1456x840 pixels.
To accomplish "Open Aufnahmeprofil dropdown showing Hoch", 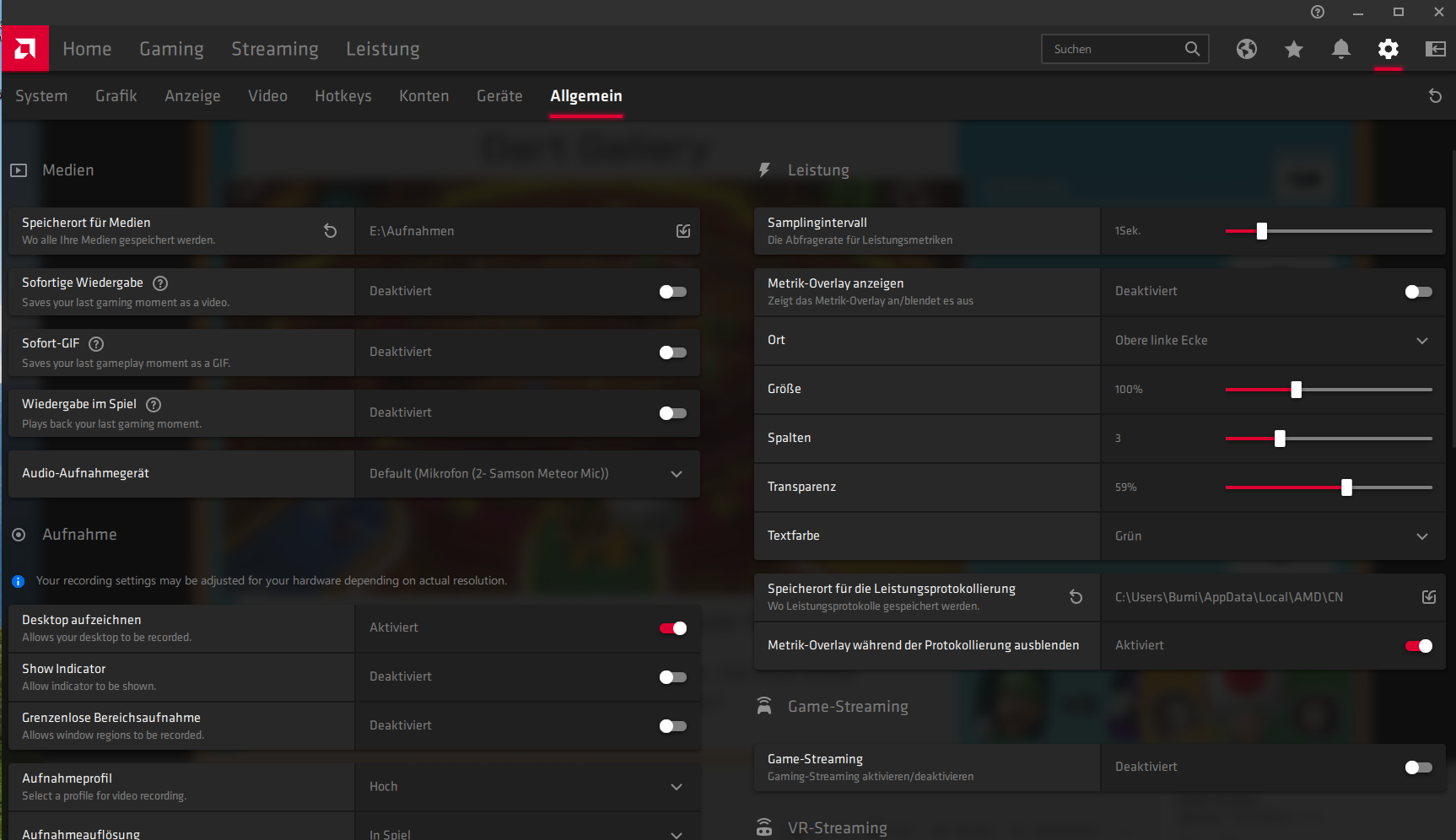I will (527, 787).
